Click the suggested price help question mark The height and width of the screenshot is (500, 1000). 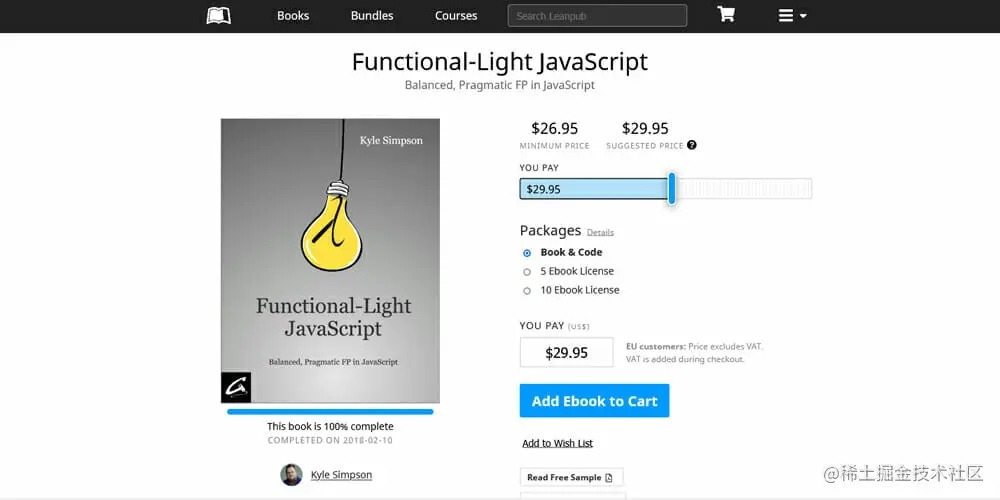tap(692, 145)
